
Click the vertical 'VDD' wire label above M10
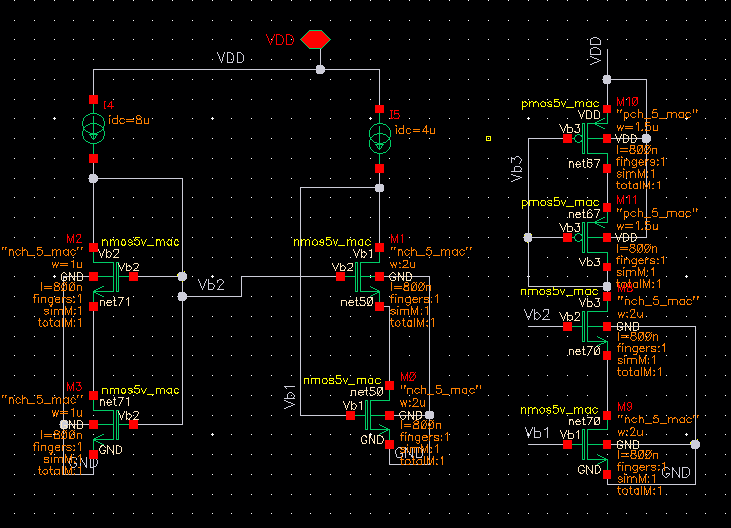[596, 51]
